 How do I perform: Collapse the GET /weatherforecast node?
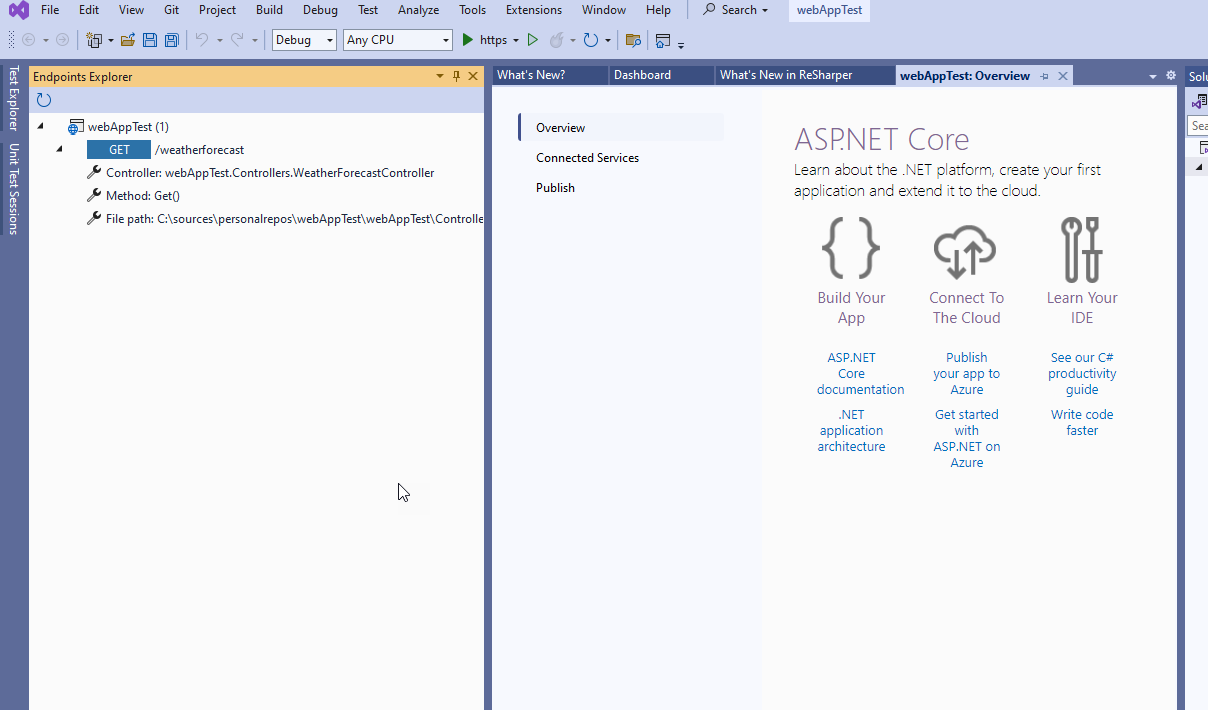tap(59, 149)
